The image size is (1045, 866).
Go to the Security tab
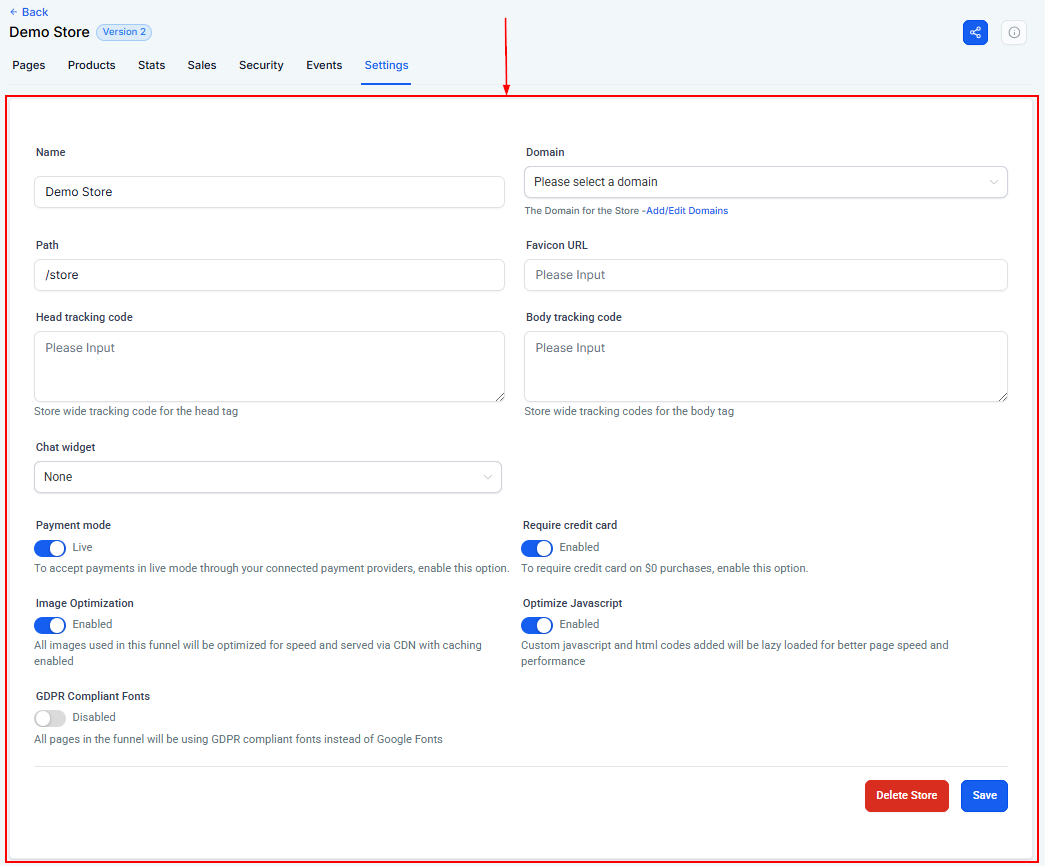click(261, 65)
